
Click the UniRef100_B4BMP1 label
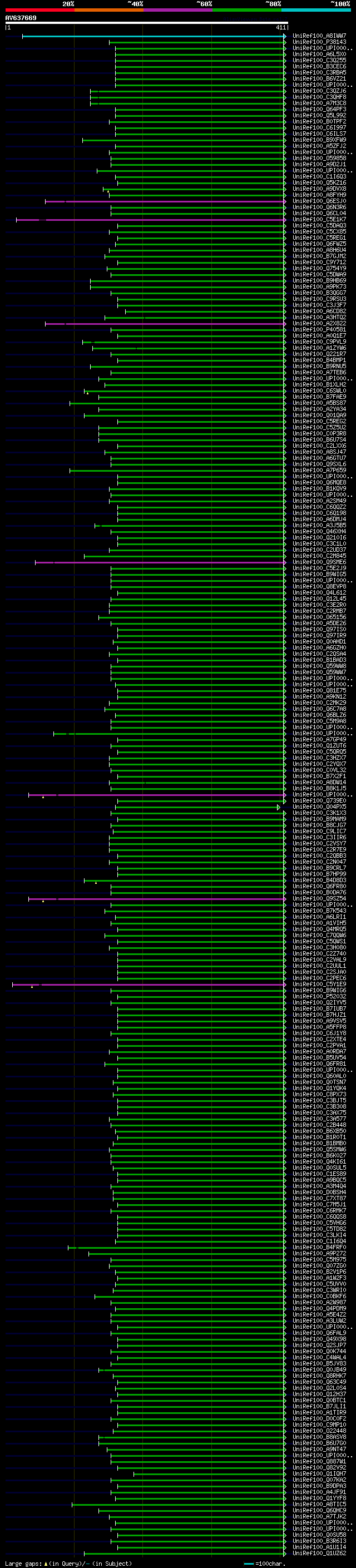tap(319, 360)
